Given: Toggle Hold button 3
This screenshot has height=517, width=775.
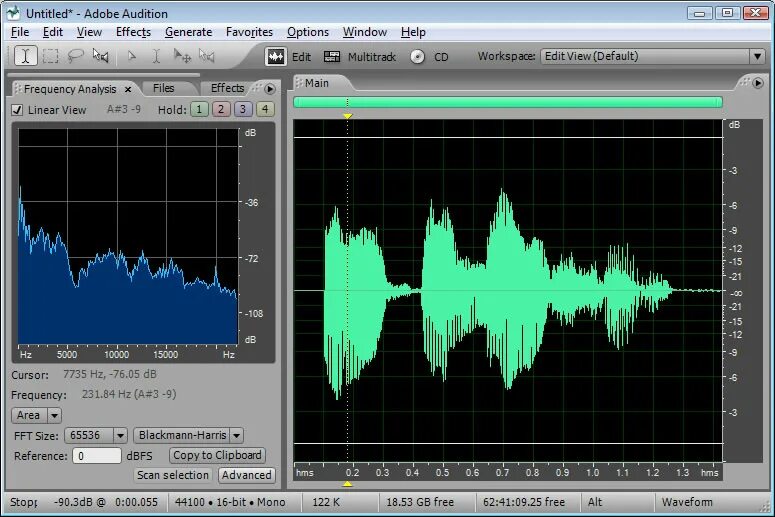Looking at the screenshot, I should (243, 109).
